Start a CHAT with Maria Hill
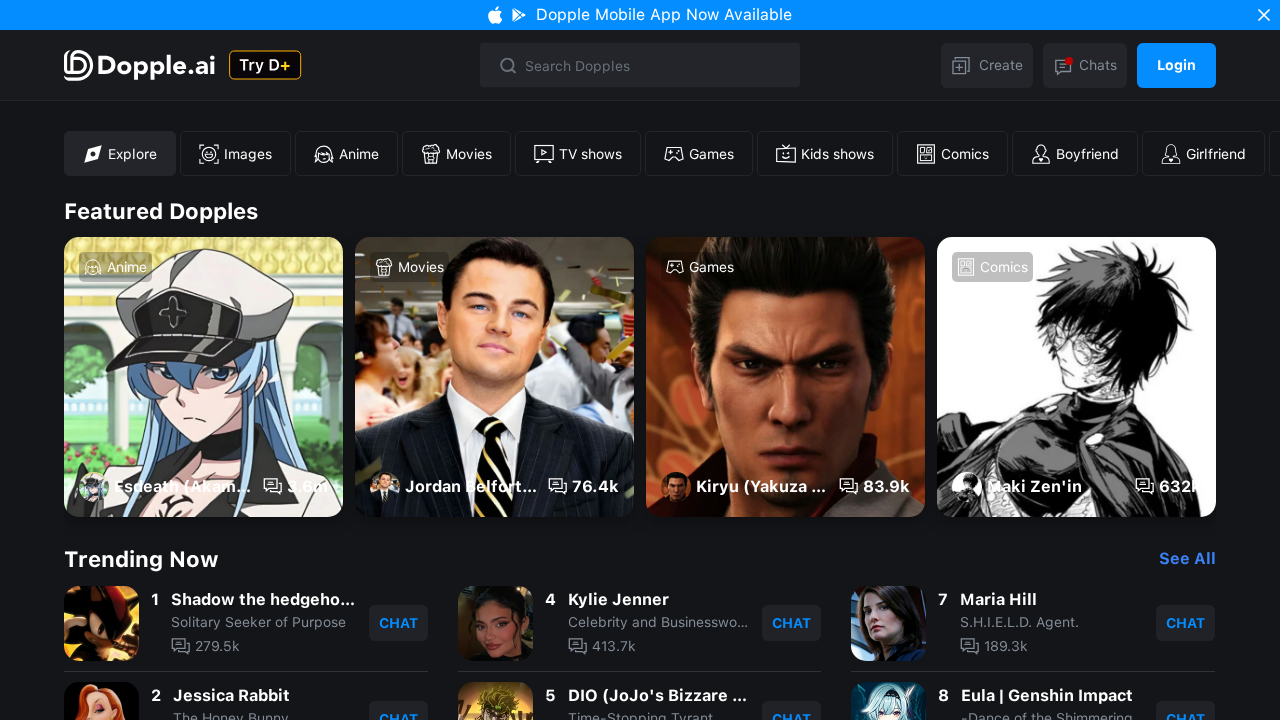 (x=1185, y=623)
